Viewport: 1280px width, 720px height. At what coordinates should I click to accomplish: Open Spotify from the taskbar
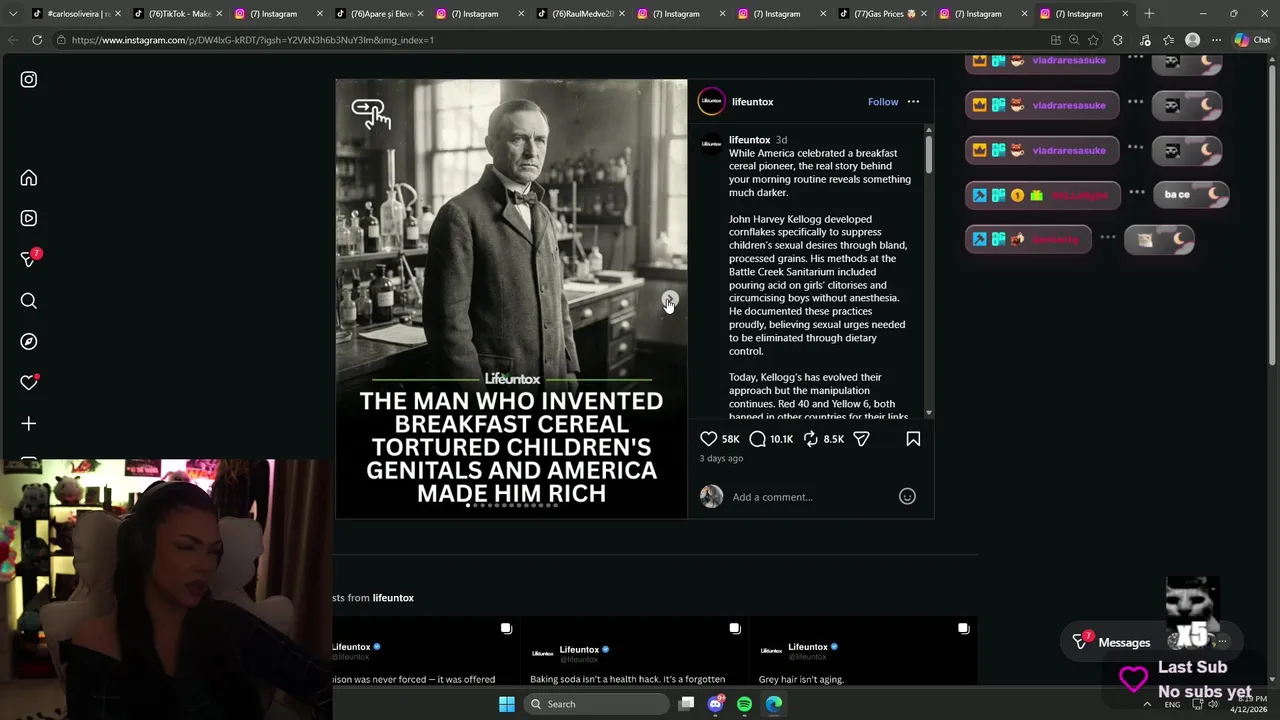tap(744, 704)
